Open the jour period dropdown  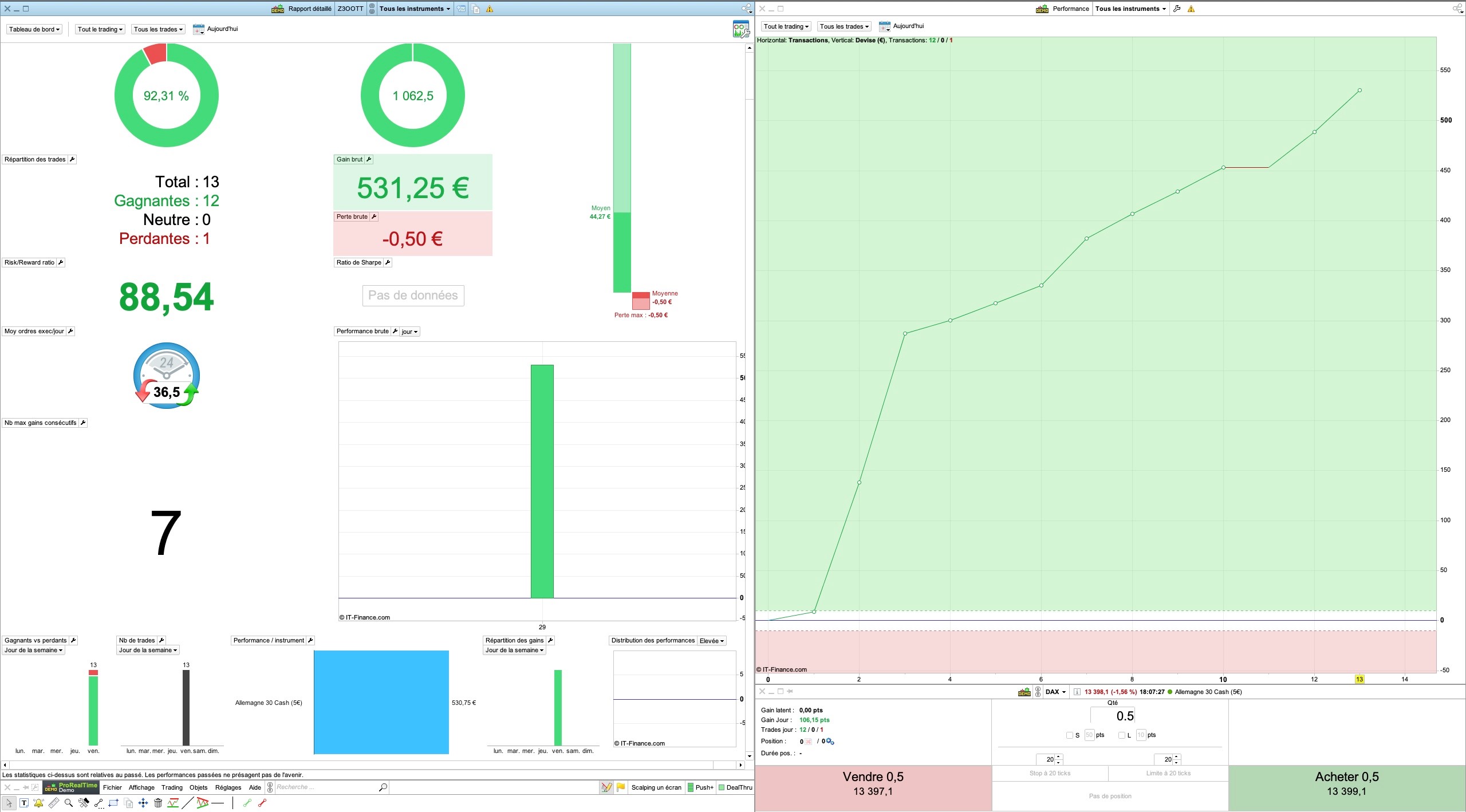coord(409,332)
